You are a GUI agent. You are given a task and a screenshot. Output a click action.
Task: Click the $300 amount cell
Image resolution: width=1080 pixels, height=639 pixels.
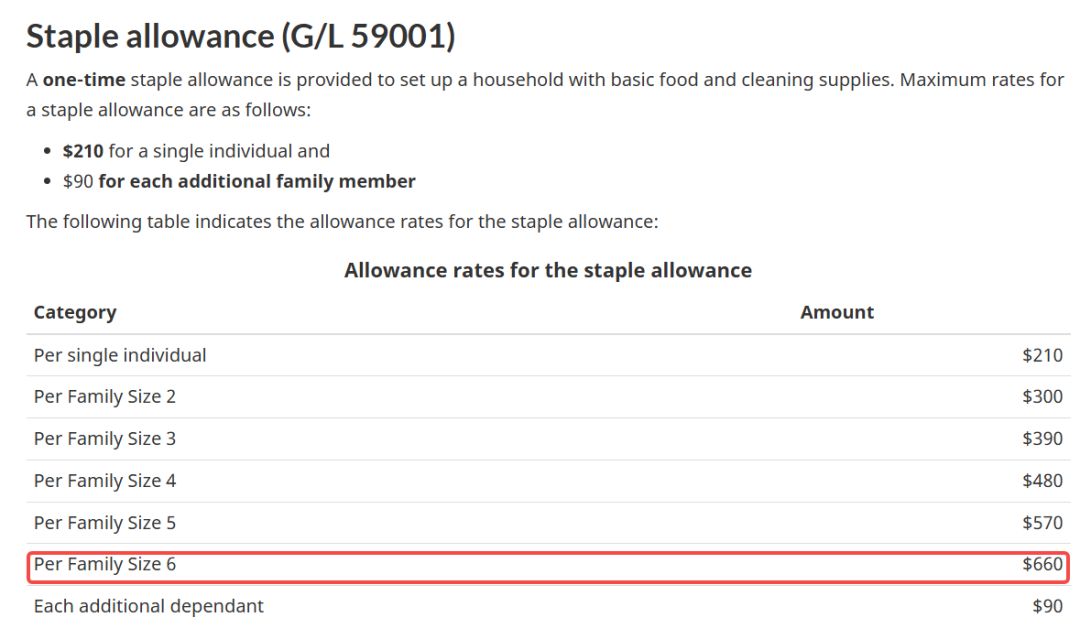point(1042,397)
